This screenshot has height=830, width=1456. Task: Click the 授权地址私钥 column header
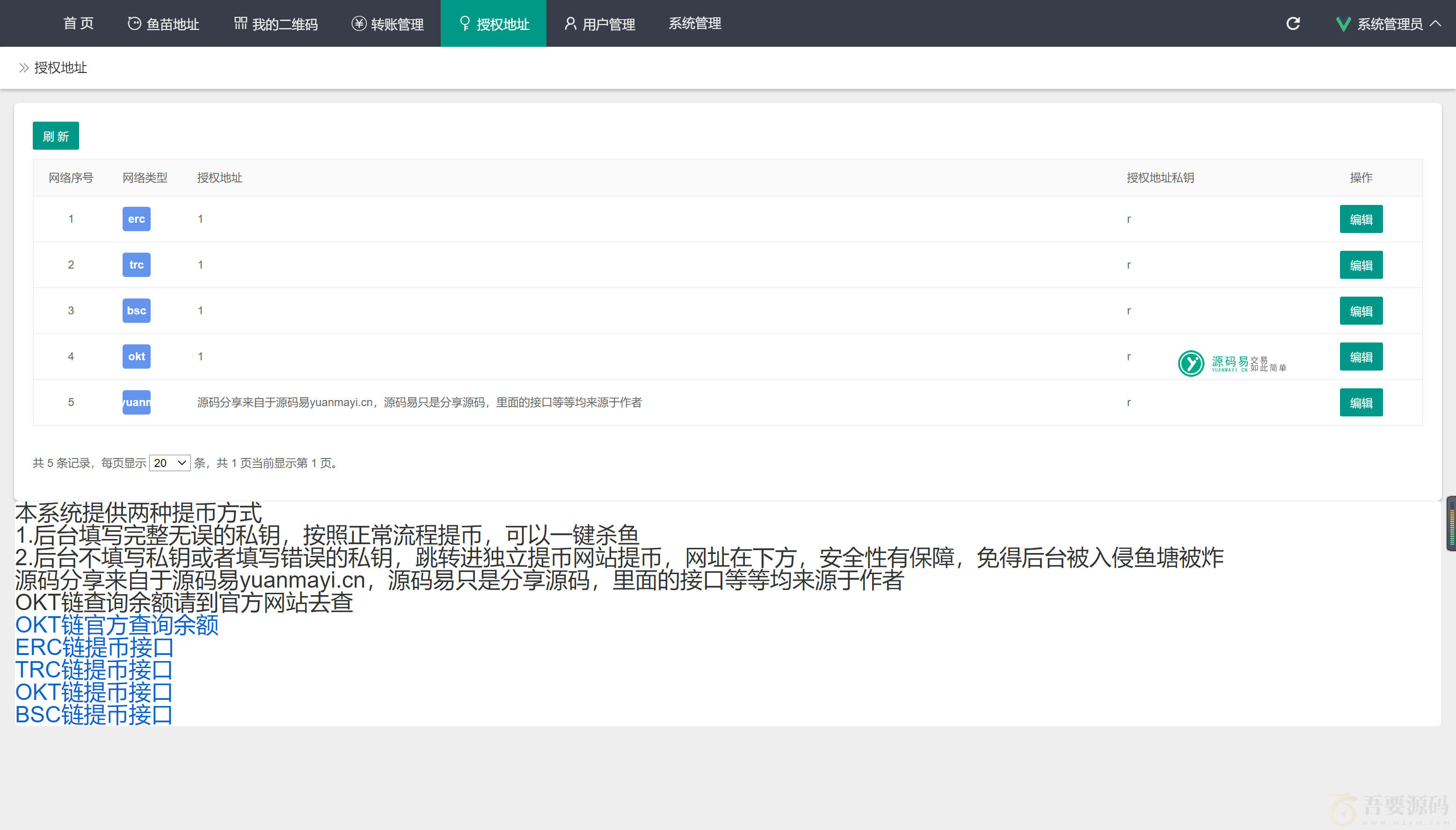pyautogui.click(x=1160, y=178)
